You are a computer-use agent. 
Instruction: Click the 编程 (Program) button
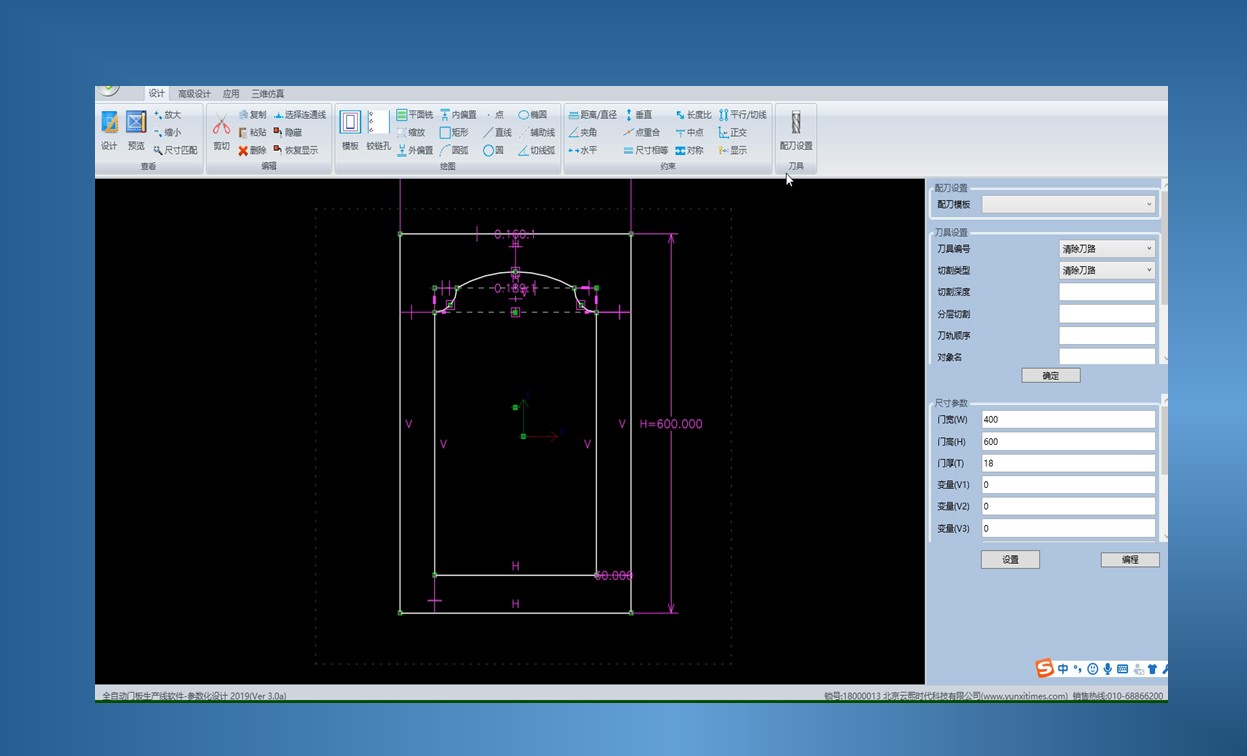1129,560
